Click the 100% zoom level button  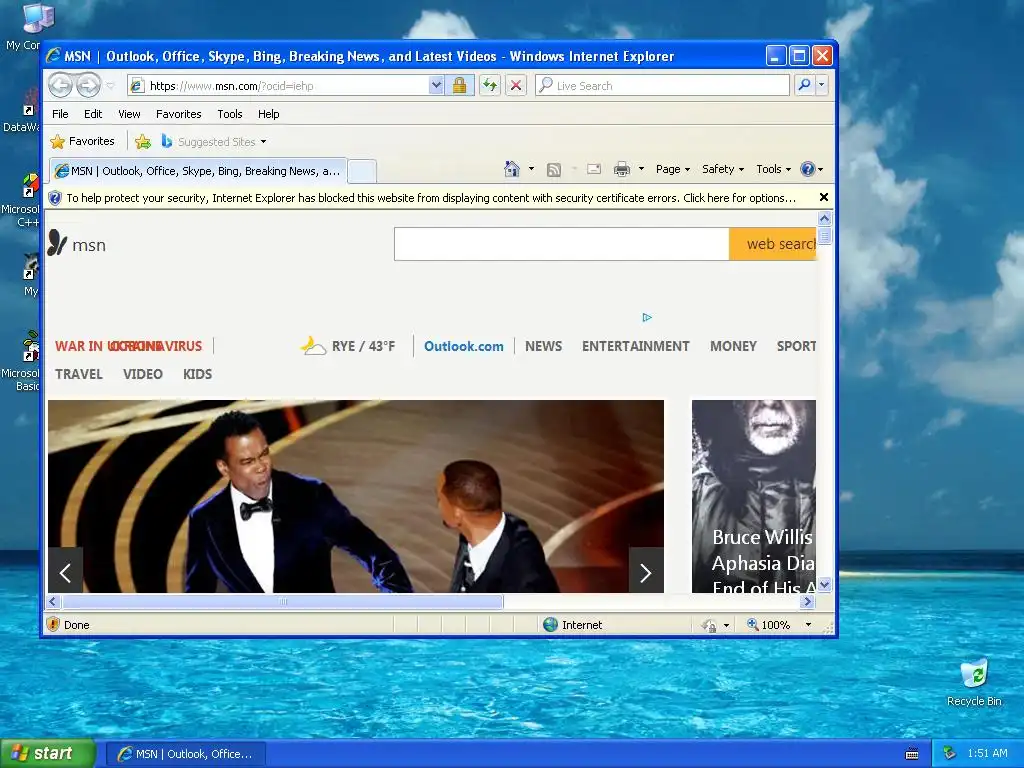pyautogui.click(x=769, y=624)
